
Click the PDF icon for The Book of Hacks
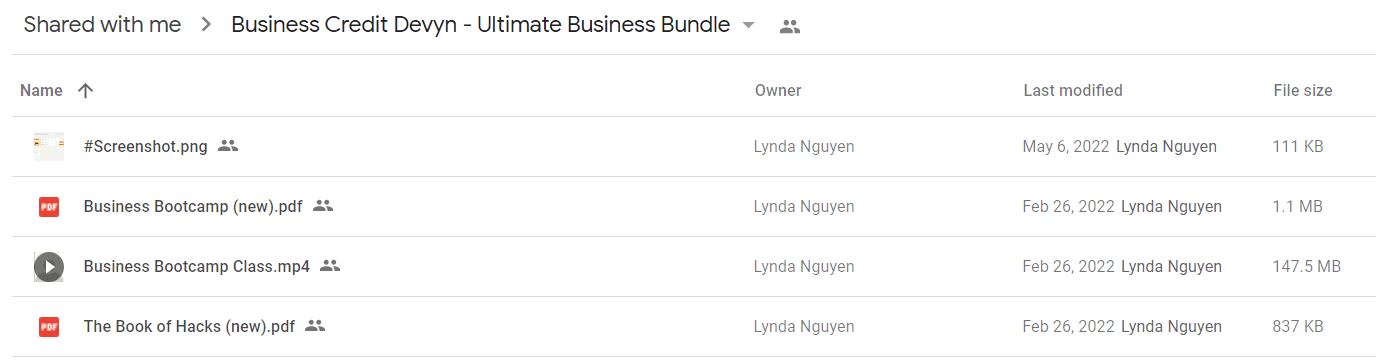(48, 327)
